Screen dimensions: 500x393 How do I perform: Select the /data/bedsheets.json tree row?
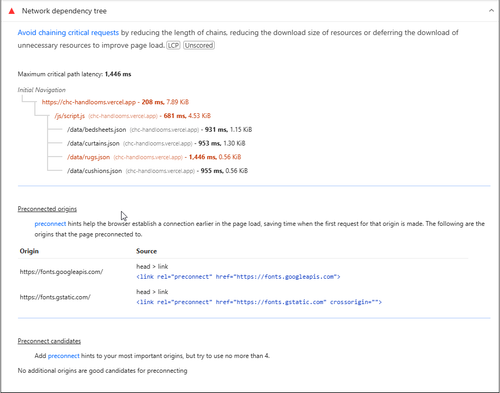159,129
